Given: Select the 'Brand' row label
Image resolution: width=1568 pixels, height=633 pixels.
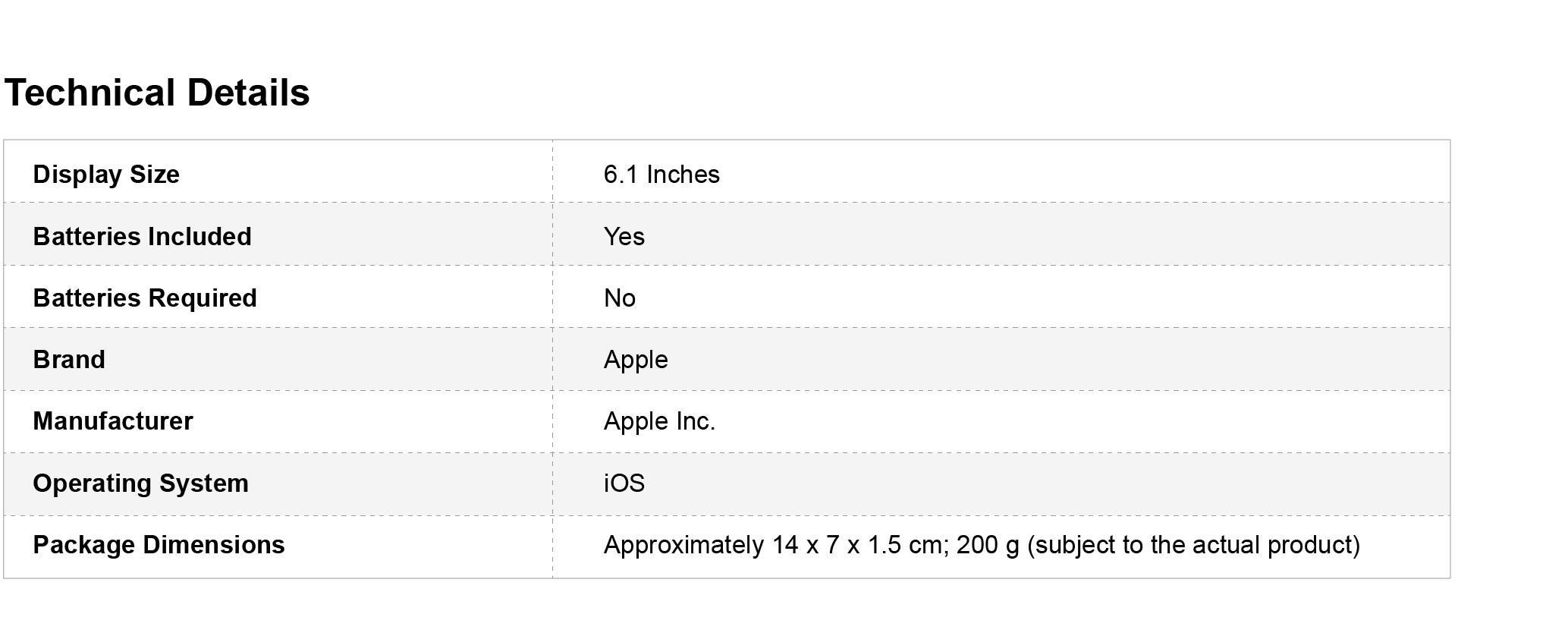Looking at the screenshot, I should click(69, 360).
